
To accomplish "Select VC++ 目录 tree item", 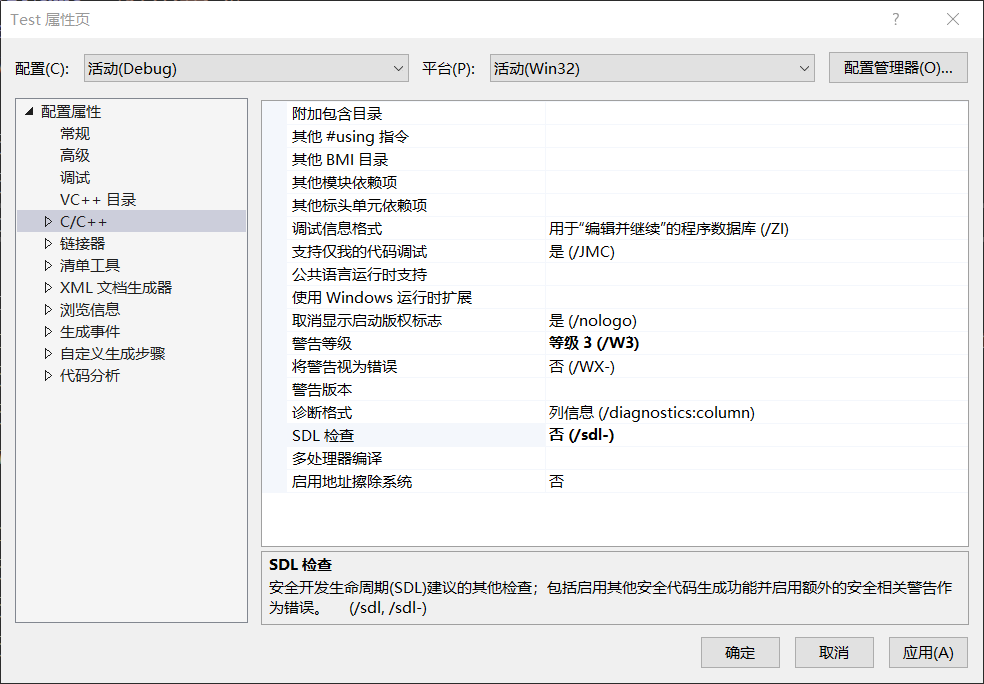I will pos(98,199).
